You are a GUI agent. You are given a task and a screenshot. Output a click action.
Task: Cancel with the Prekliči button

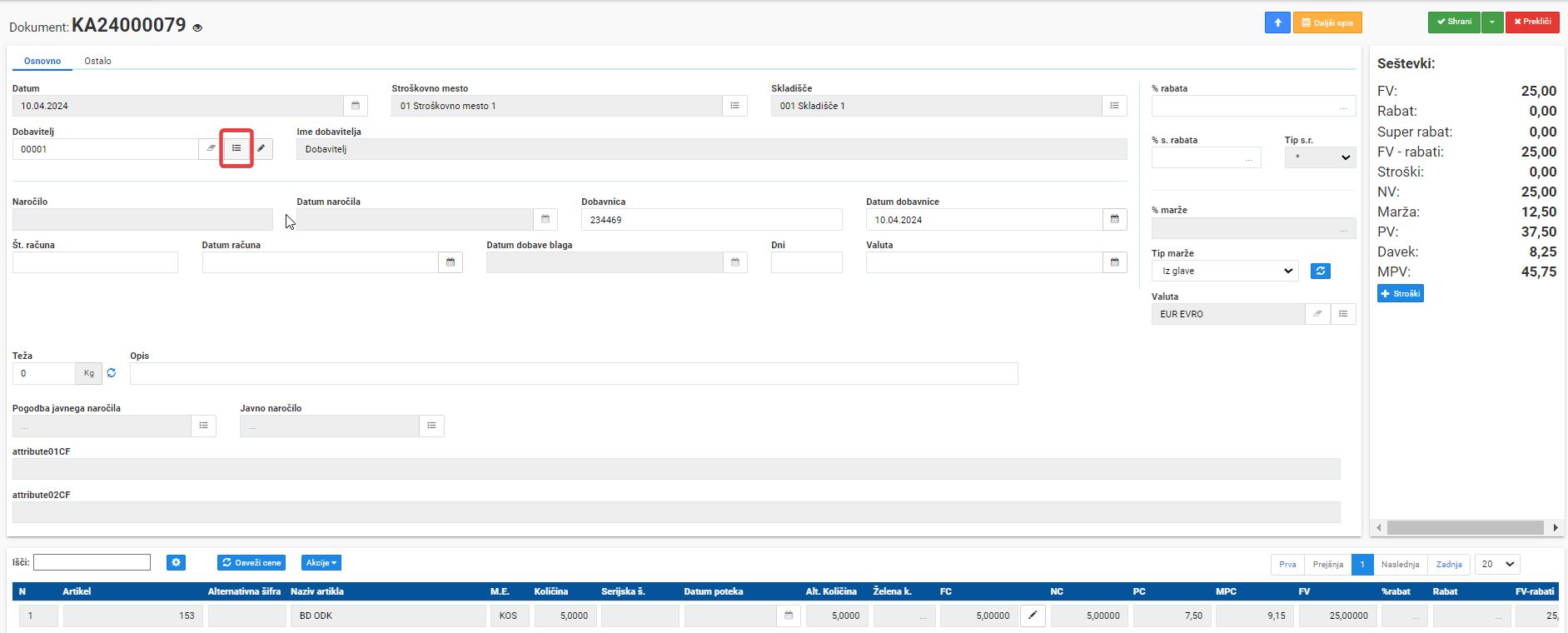[1532, 22]
